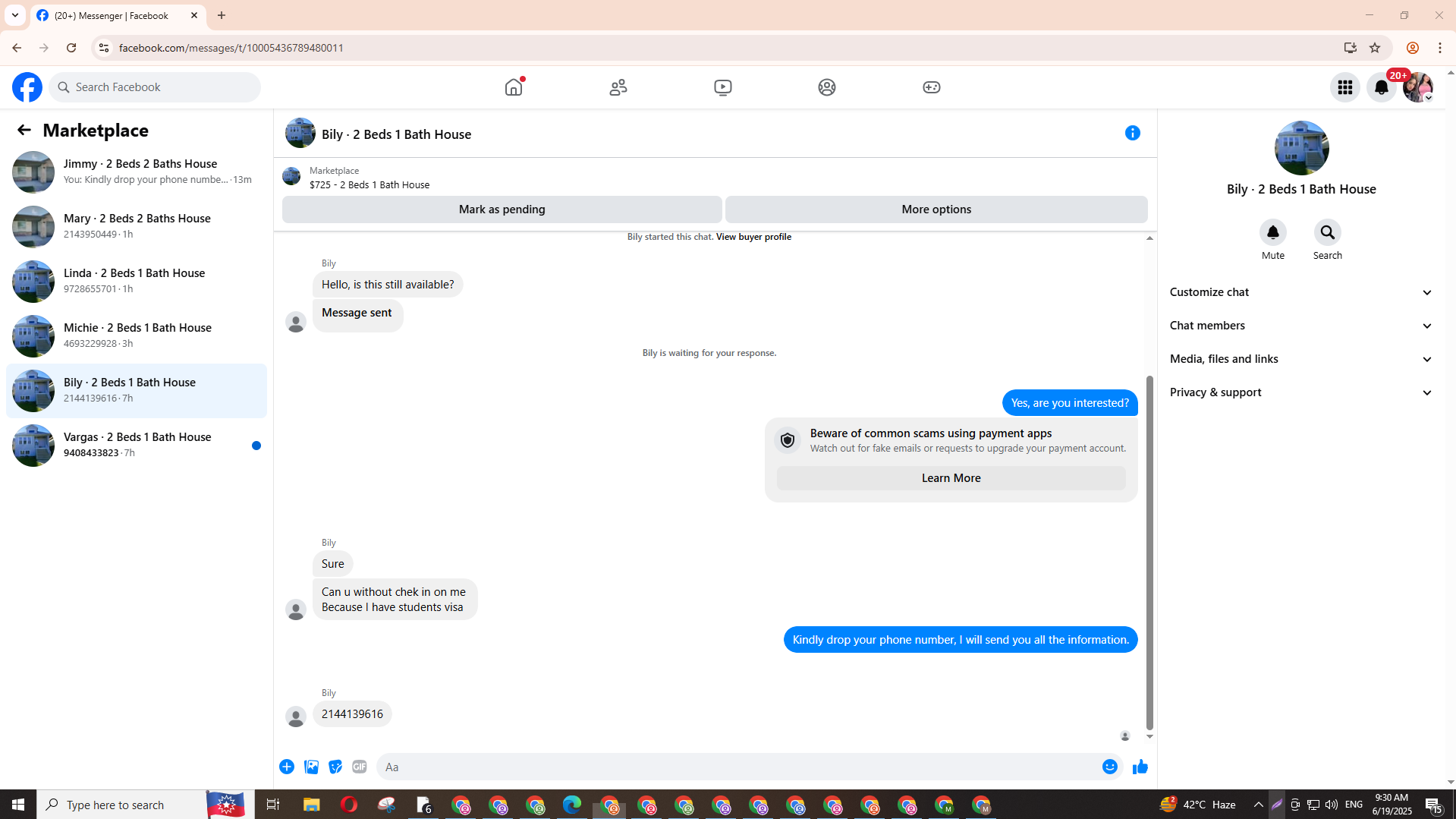The image size is (1456, 819).
Task: Reload the Messenger page
Action: pos(71,48)
